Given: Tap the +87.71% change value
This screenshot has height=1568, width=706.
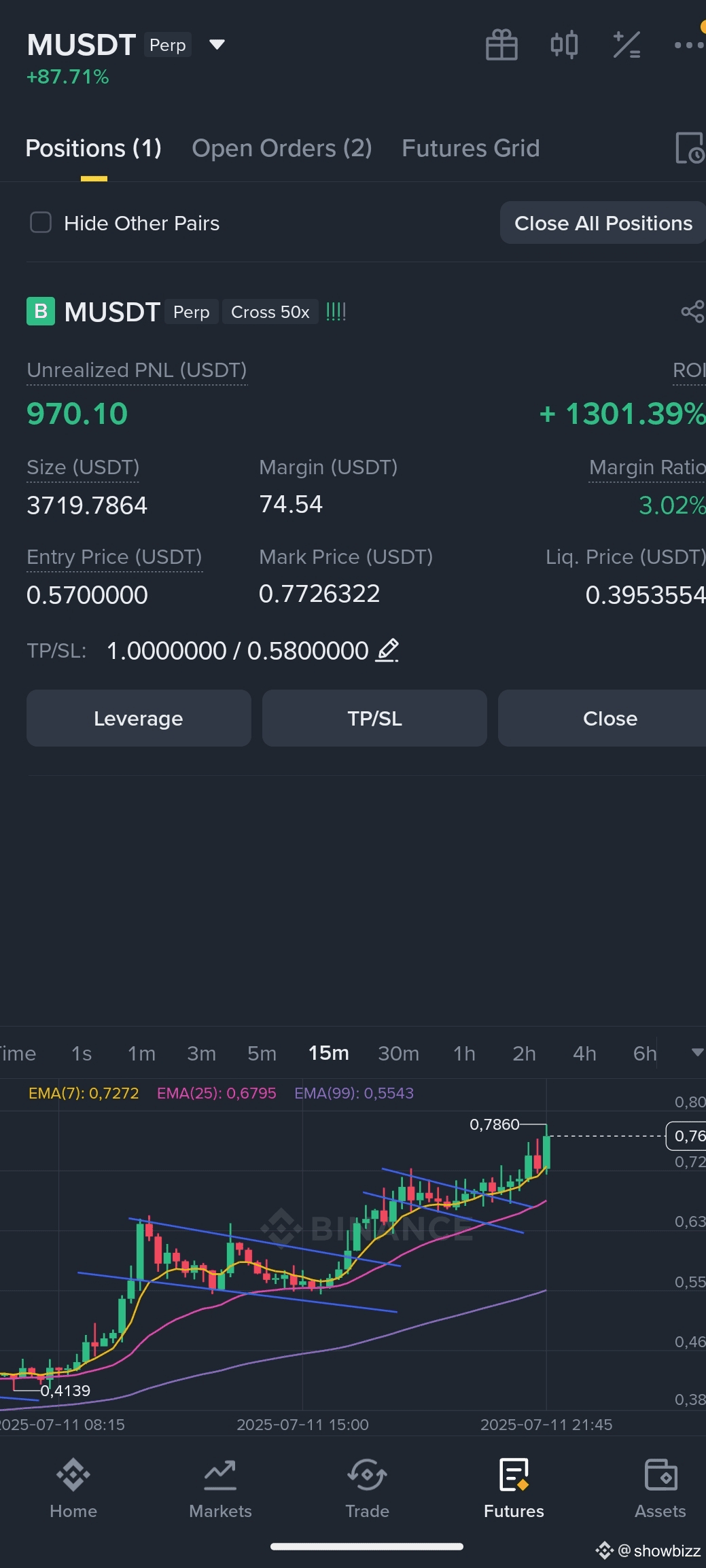Looking at the screenshot, I should (x=67, y=77).
